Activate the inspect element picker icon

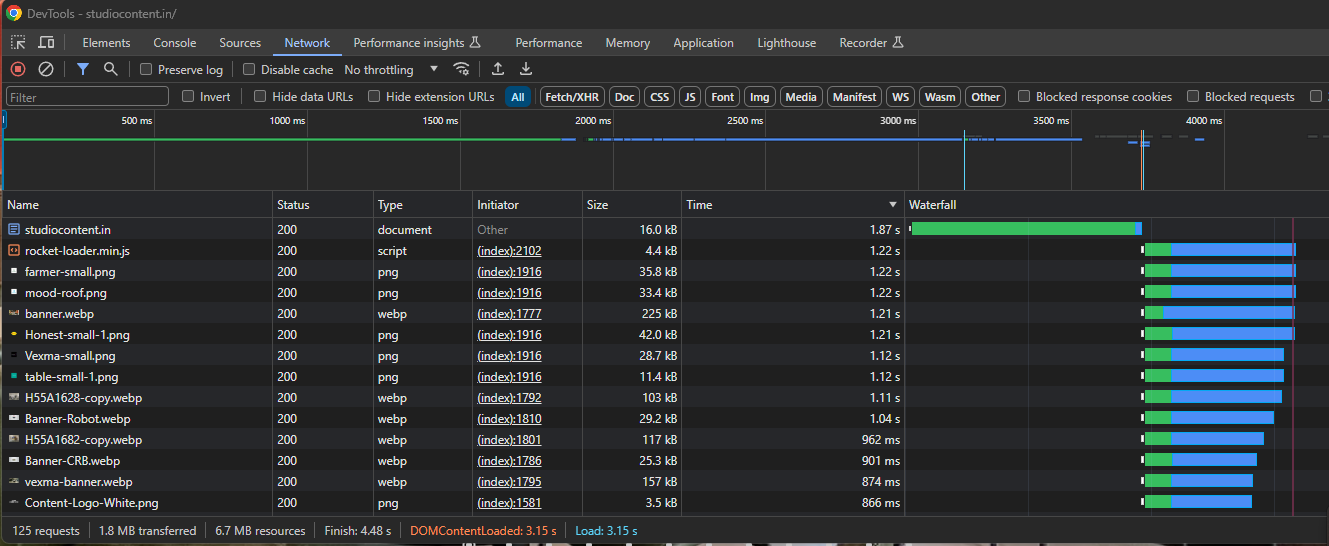tap(18, 42)
